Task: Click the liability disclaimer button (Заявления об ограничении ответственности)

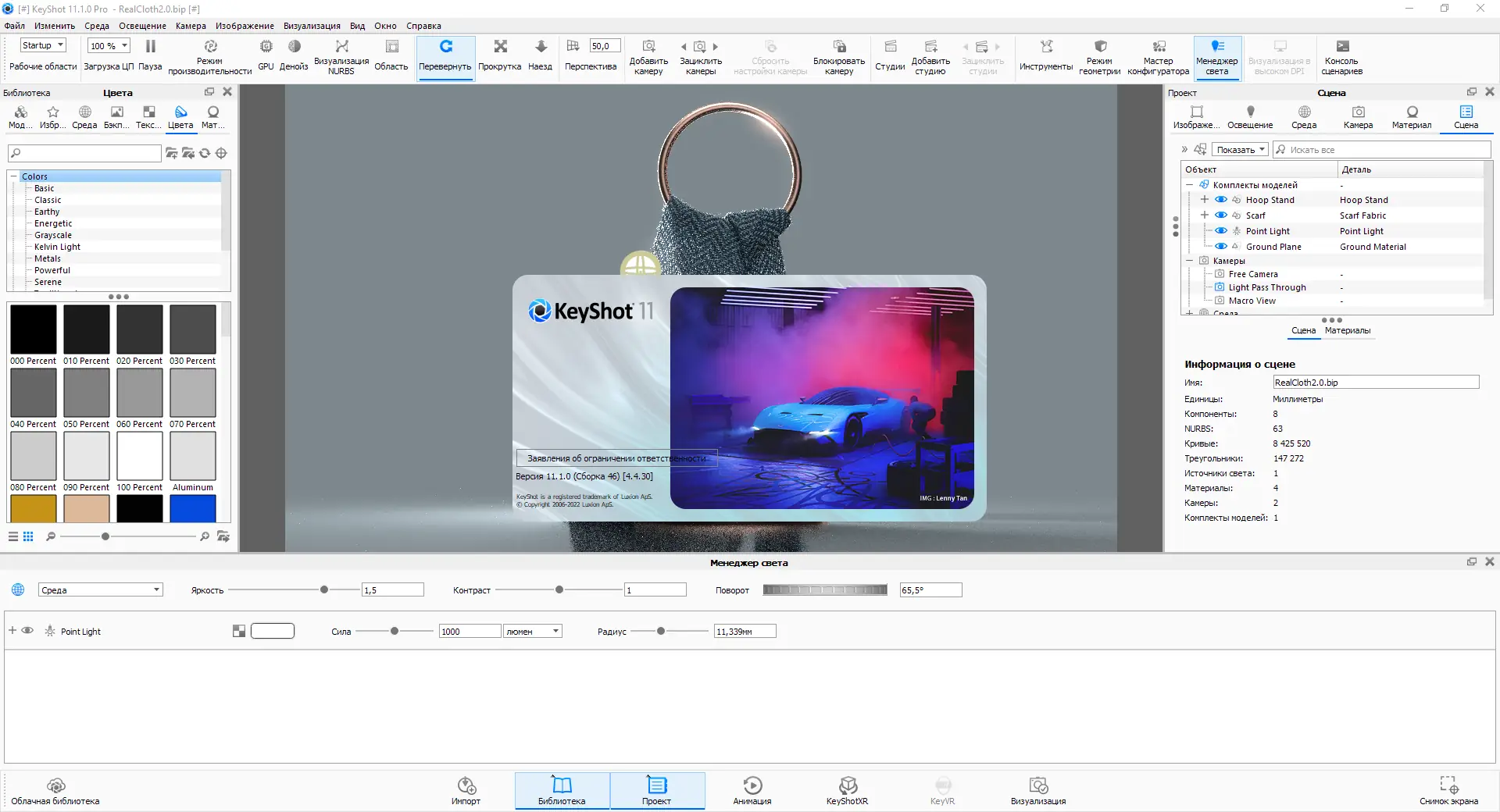Action: pos(616,458)
